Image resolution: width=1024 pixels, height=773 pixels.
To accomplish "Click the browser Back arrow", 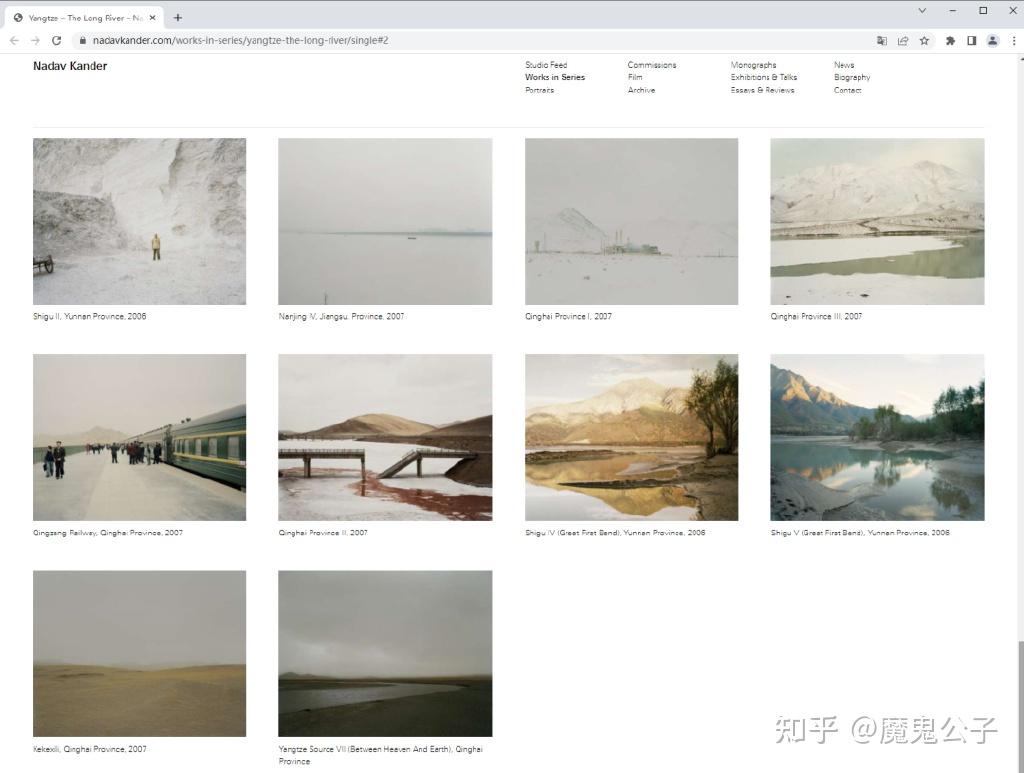I will pyautogui.click(x=14, y=40).
